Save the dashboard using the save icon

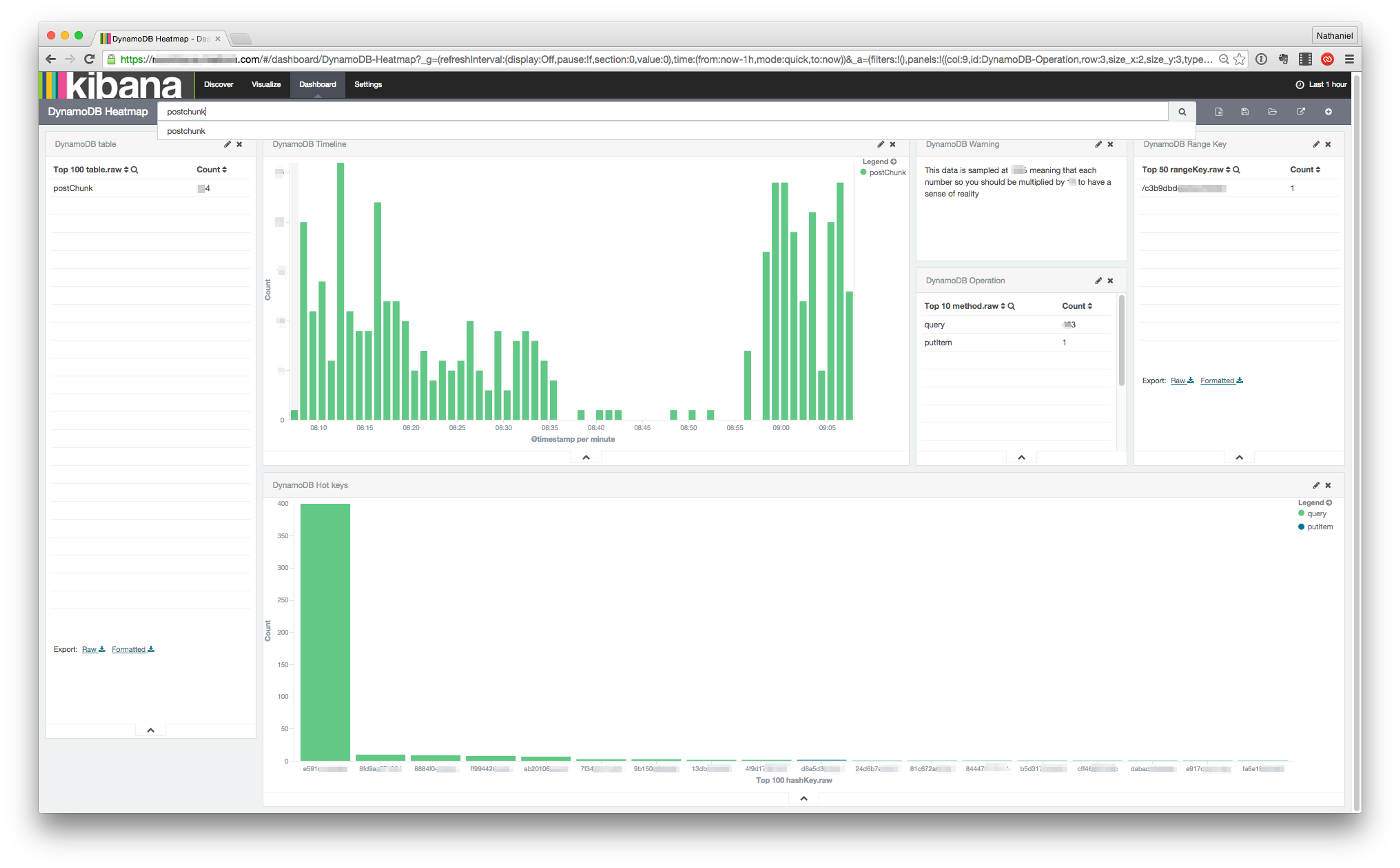pos(1245,111)
